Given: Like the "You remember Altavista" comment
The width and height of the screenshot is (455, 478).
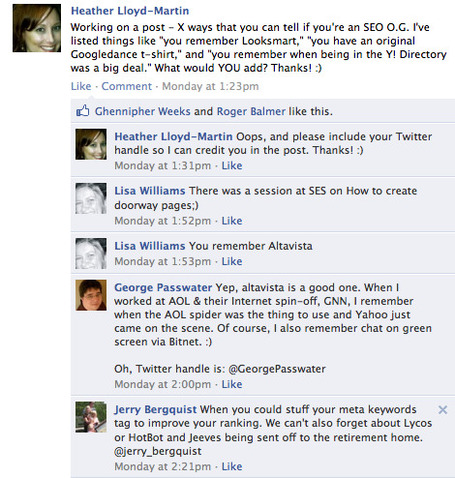Looking at the screenshot, I should point(232,261).
